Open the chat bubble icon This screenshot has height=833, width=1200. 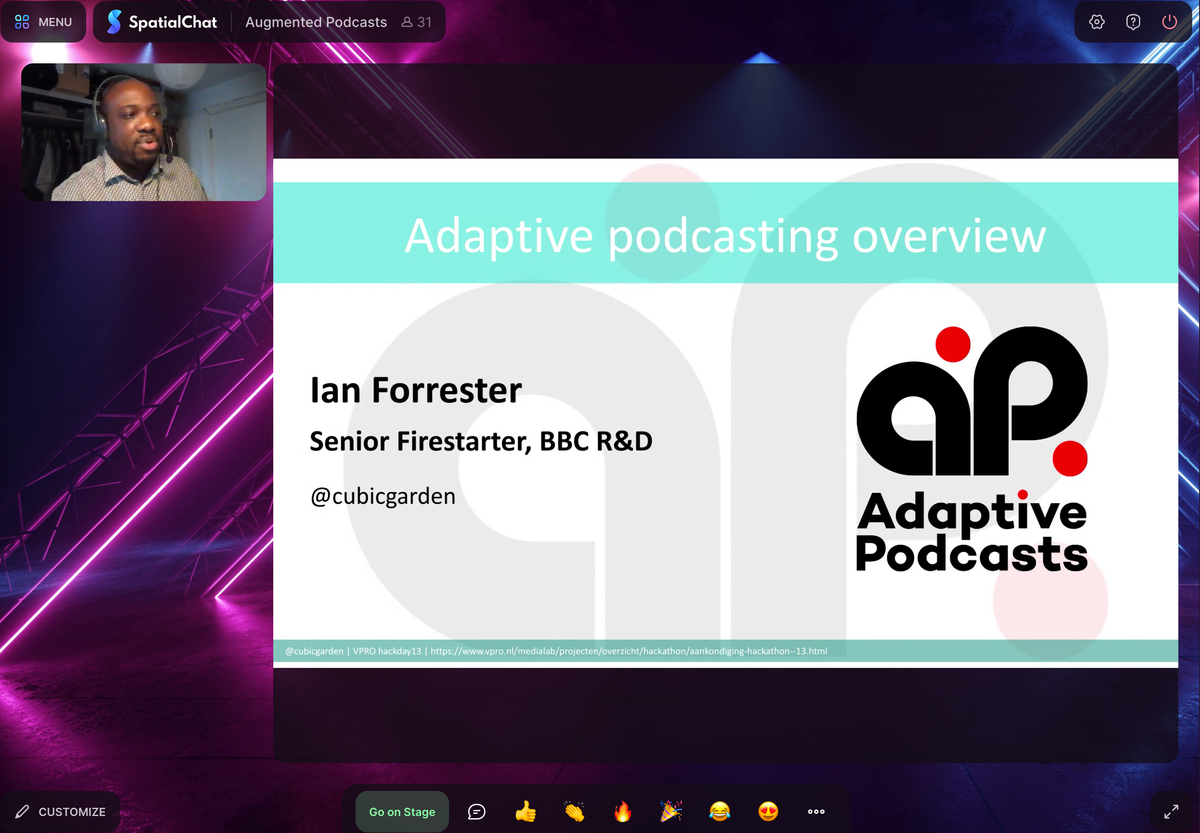tap(477, 811)
